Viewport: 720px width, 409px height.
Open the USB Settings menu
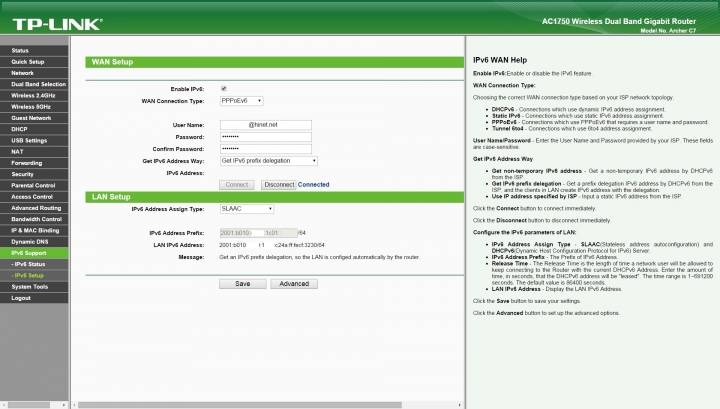(x=34, y=140)
